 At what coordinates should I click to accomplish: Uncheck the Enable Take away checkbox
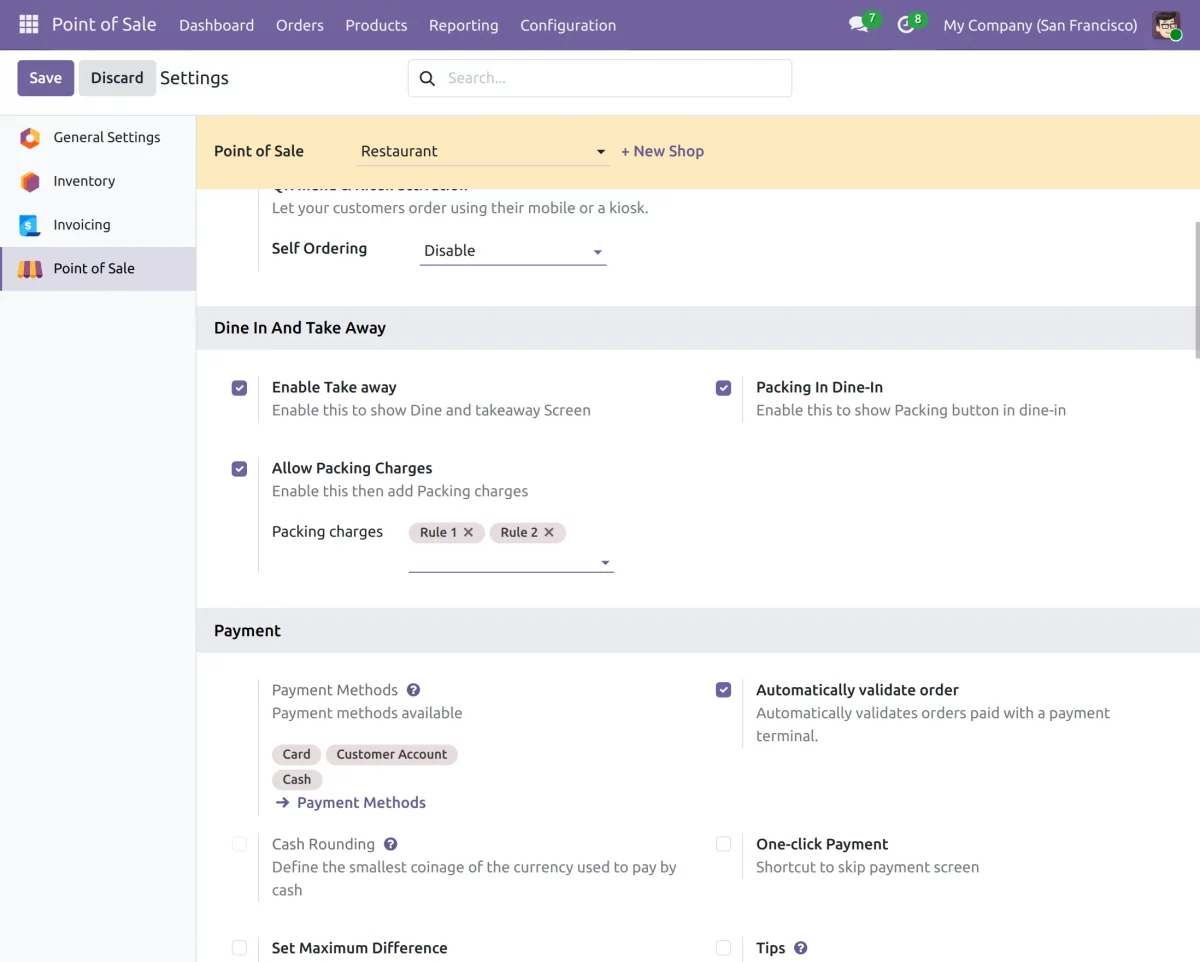[239, 388]
